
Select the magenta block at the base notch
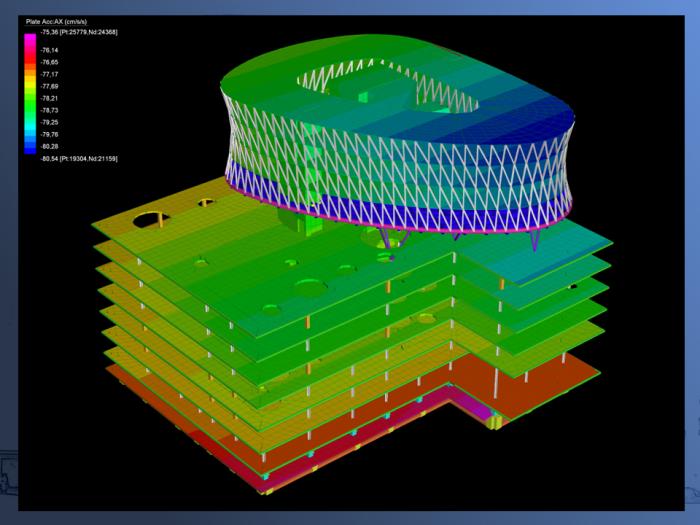[x=483, y=410]
